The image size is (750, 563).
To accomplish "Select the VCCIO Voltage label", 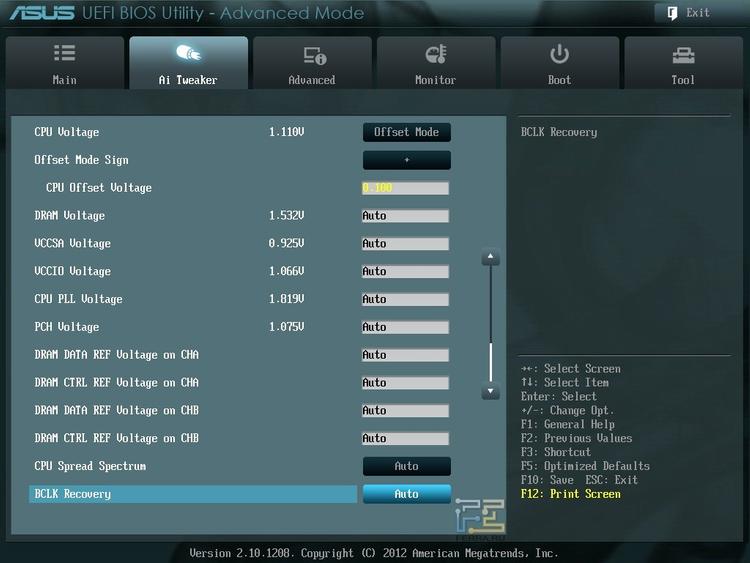I will [72, 271].
